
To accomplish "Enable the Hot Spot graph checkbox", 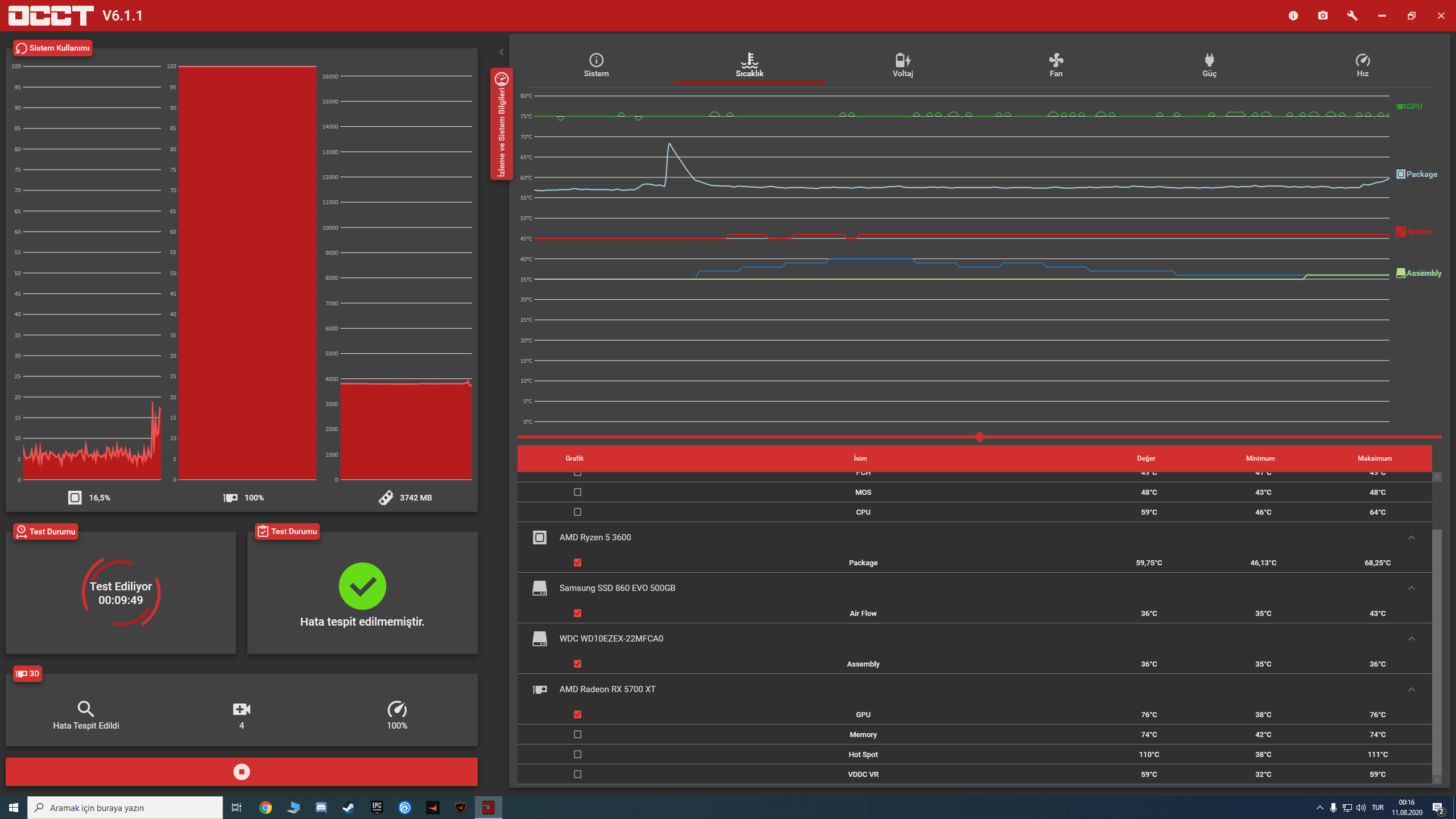I will click(x=577, y=754).
